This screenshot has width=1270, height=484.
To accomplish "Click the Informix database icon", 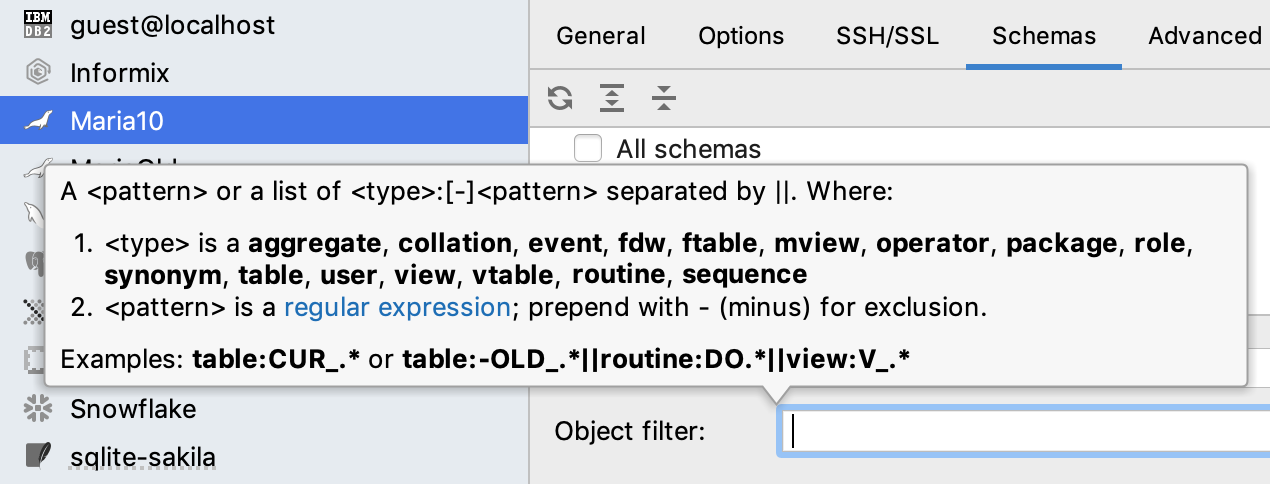I will pos(38,73).
